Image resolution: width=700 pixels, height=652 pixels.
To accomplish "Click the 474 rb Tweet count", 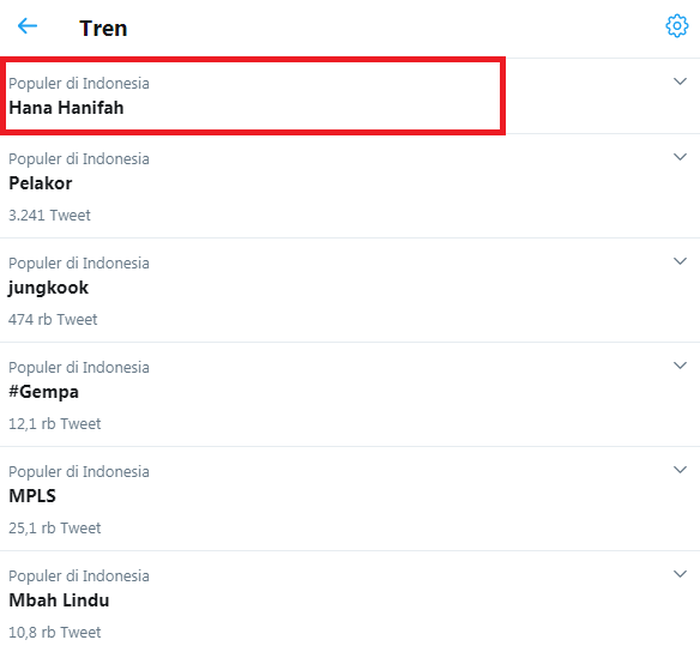I will (x=53, y=319).
